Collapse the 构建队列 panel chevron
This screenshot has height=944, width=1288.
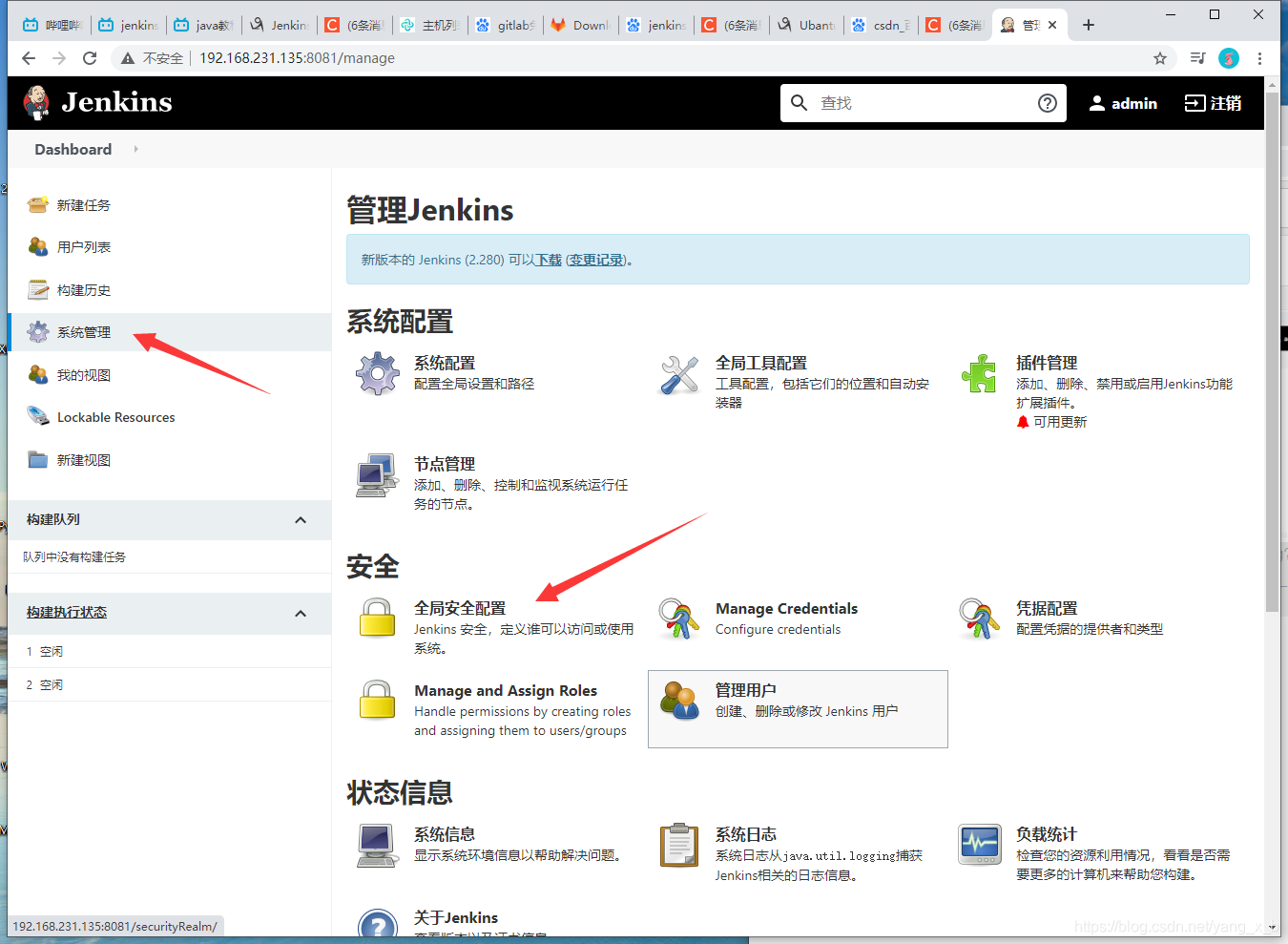[x=301, y=520]
